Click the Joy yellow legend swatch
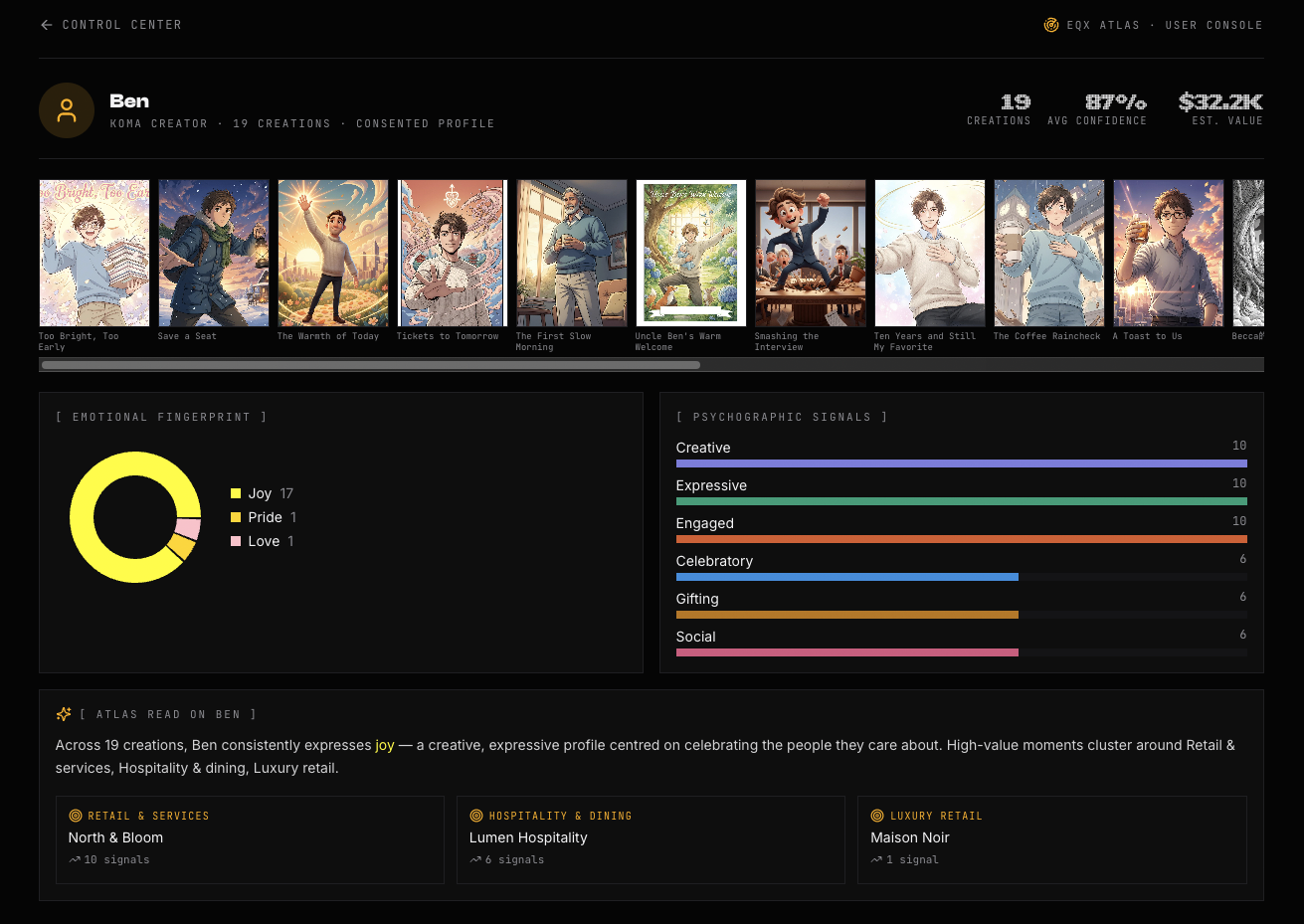The height and width of the screenshot is (924, 1304). coord(236,493)
